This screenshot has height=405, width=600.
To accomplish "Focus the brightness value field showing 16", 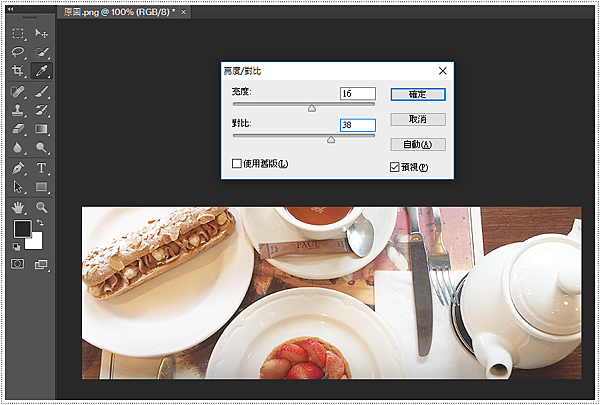I will (x=358, y=93).
